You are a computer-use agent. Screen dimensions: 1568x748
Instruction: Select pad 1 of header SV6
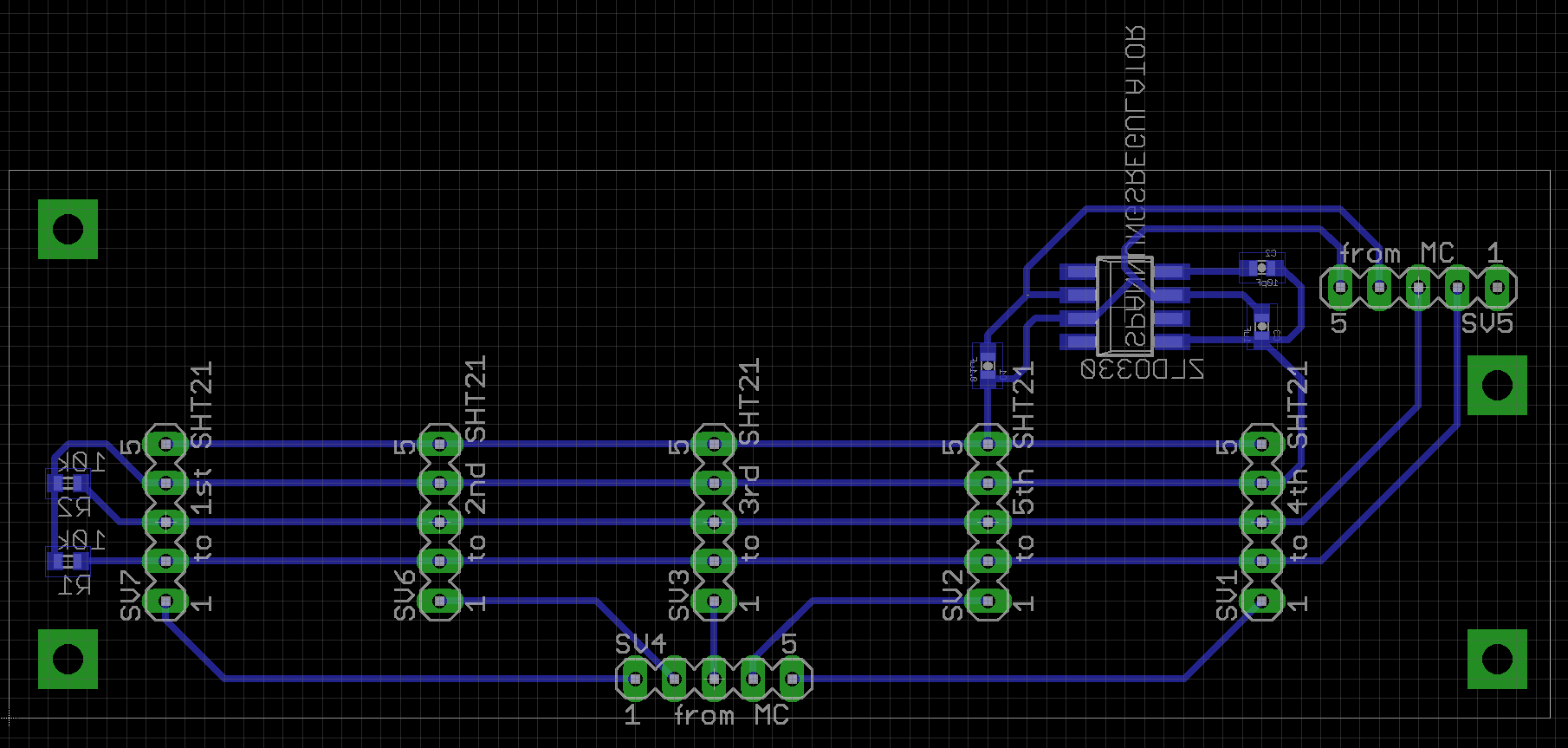click(439, 600)
